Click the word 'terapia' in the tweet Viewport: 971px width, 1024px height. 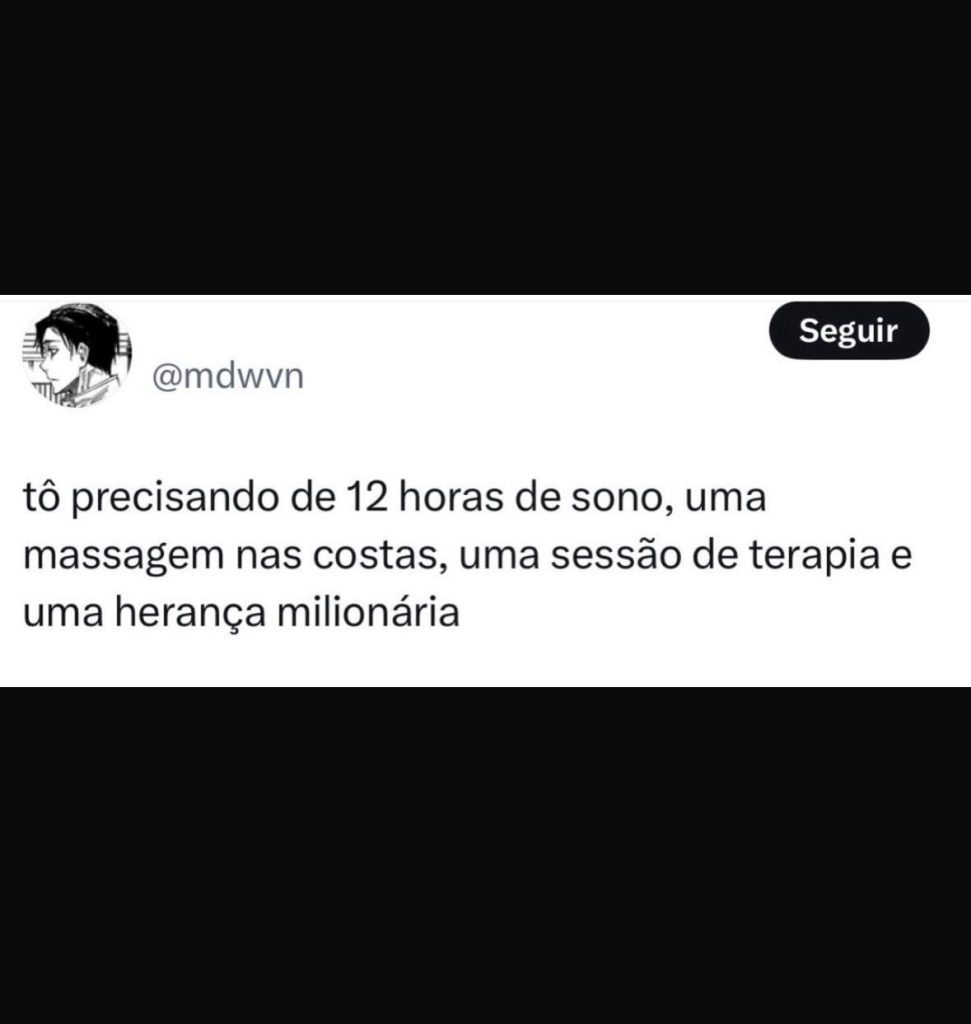click(814, 556)
